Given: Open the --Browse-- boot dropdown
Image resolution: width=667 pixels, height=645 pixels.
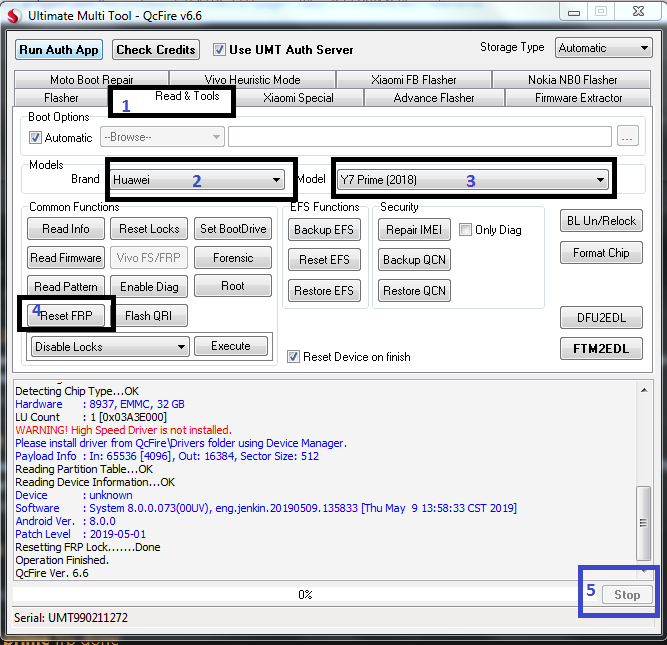Looking at the screenshot, I should point(162,137).
